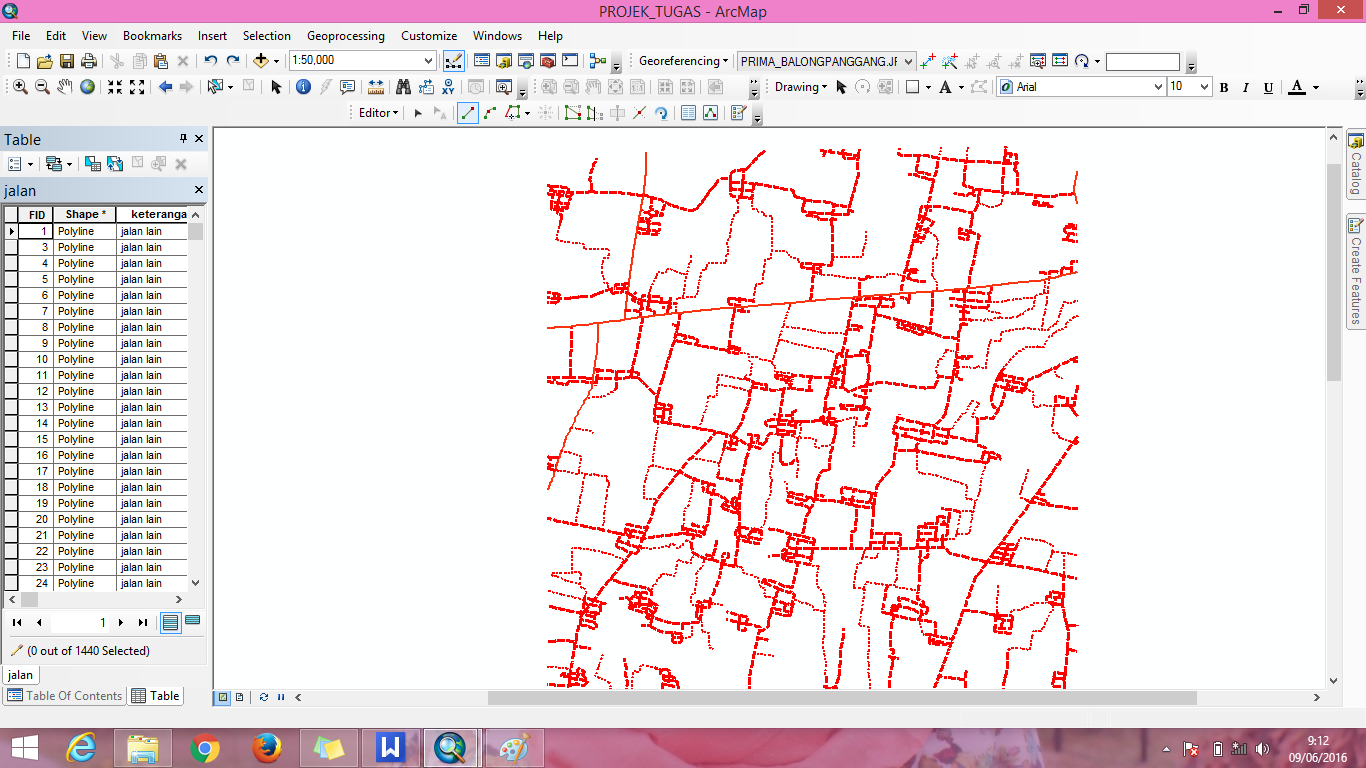Image resolution: width=1366 pixels, height=768 pixels.
Task: Select the Add Control Points tool
Action: [x=927, y=61]
